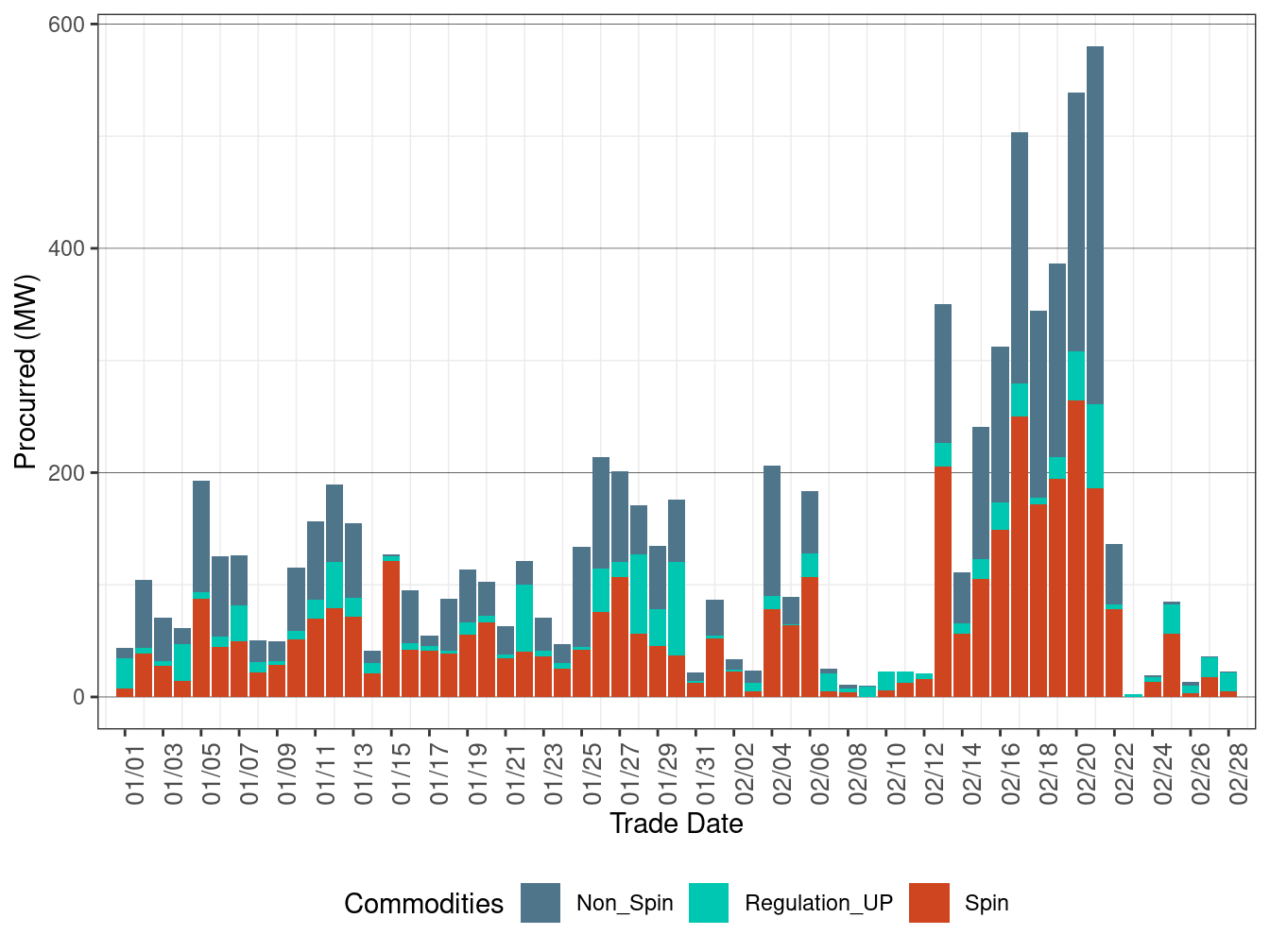Click the 0 y-axis tick label

coord(79,697)
